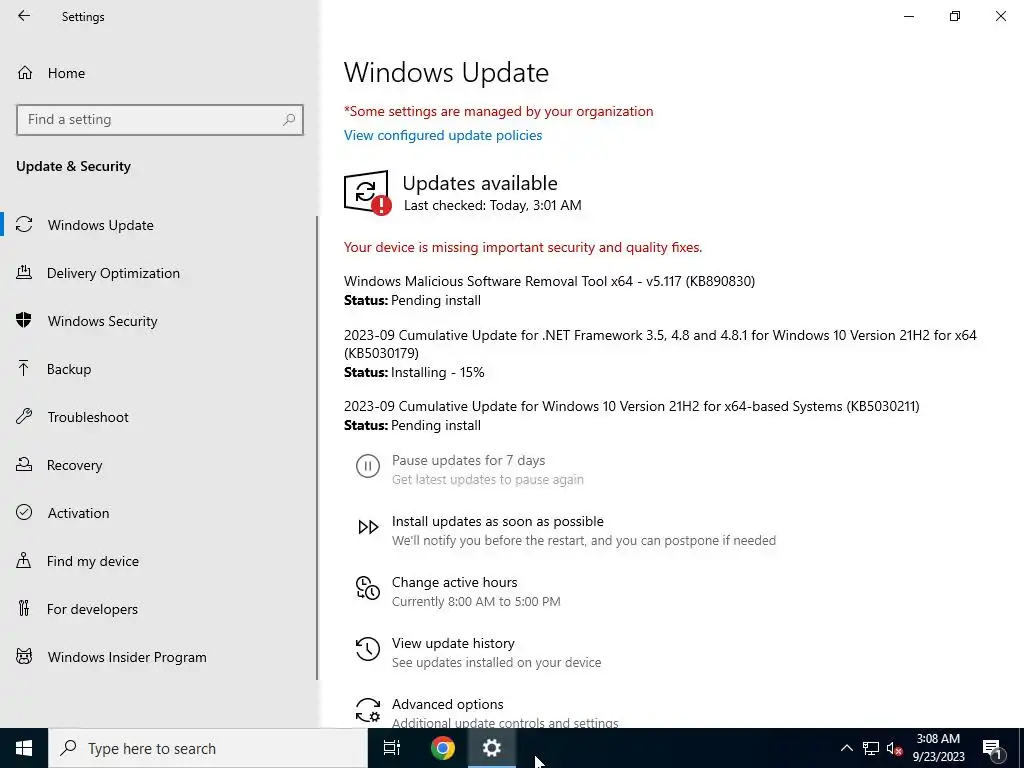Launch Google Chrome from the taskbar
The height and width of the screenshot is (768, 1024).
[x=443, y=748]
